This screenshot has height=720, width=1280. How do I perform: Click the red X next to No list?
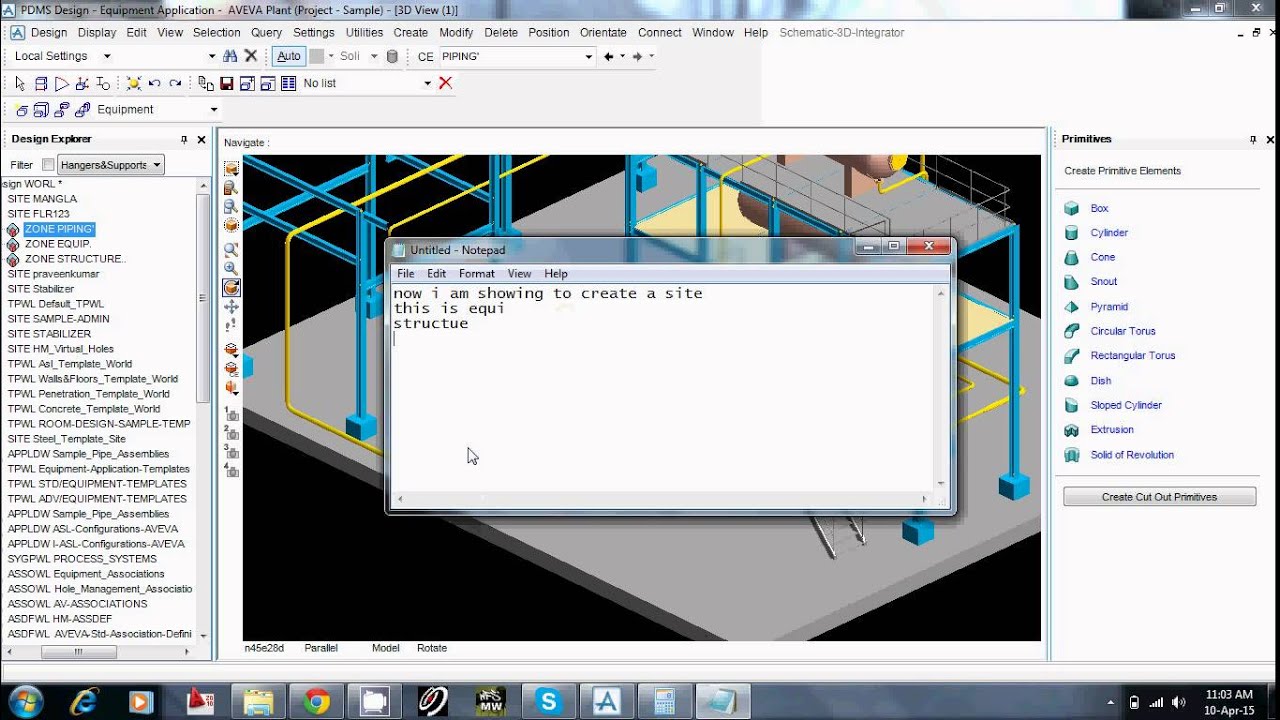tap(446, 83)
